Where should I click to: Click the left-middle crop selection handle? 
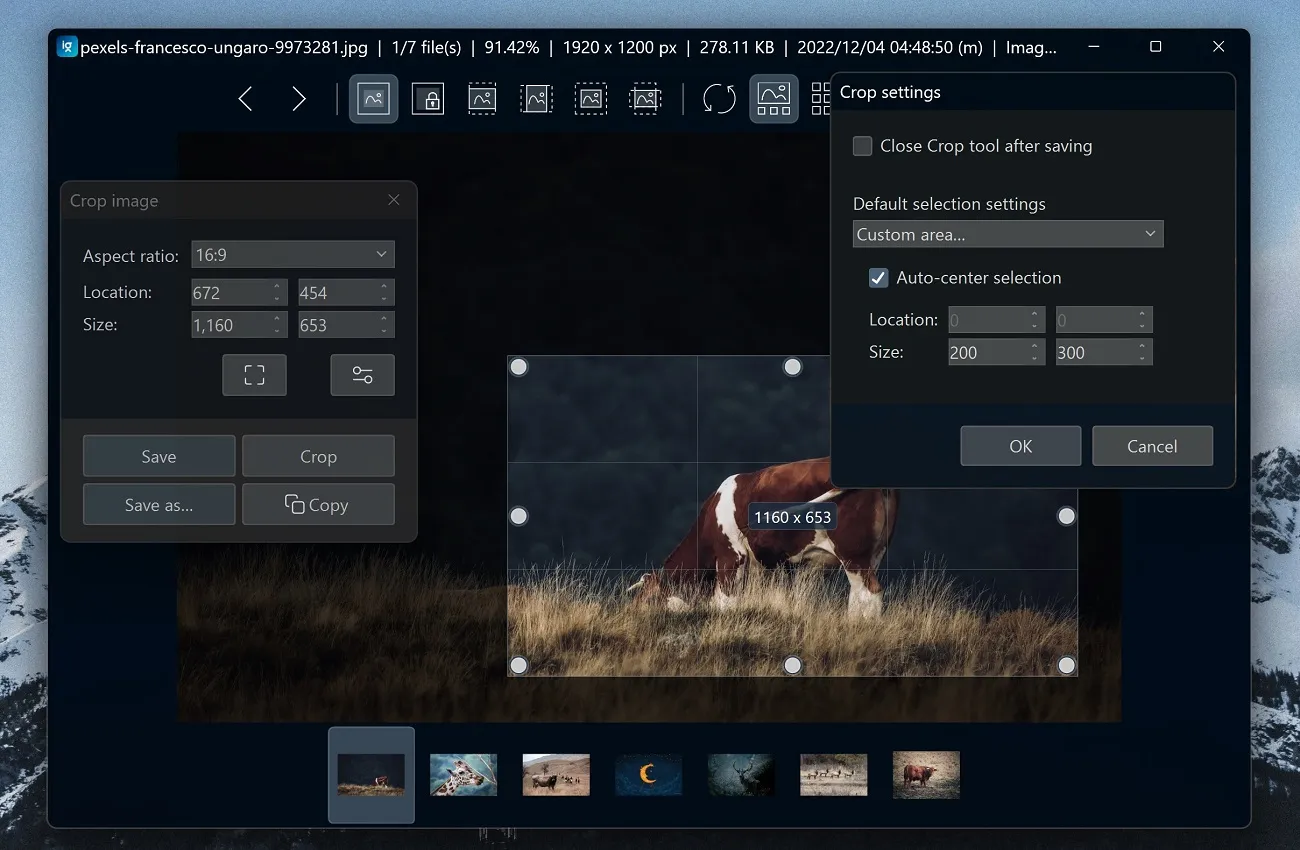[x=518, y=516]
